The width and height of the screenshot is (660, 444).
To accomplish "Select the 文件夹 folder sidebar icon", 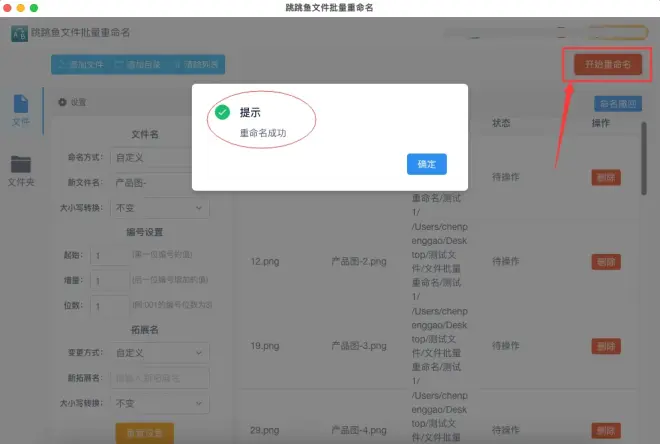I will 21,171.
